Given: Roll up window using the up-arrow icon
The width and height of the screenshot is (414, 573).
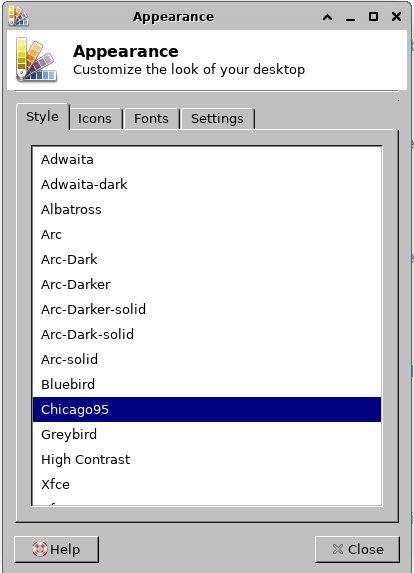Looking at the screenshot, I should click(327, 17).
